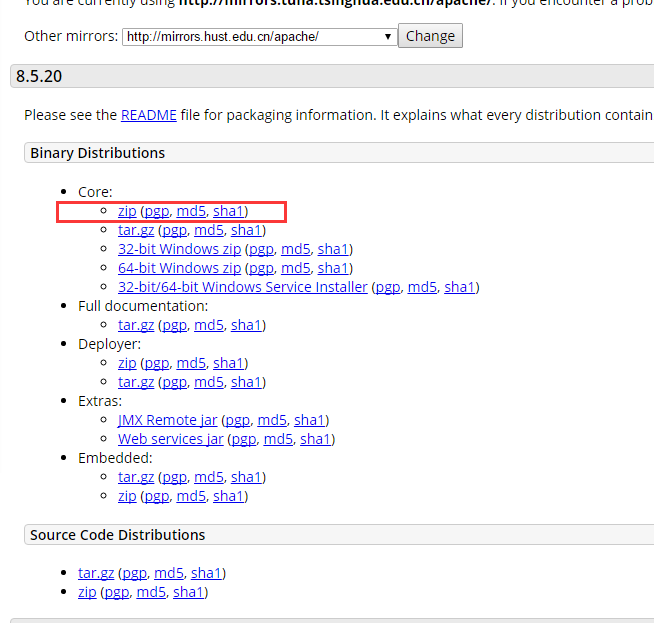Open pgp link for Embedded tar.gz
The height and width of the screenshot is (624, 655).
(x=175, y=477)
